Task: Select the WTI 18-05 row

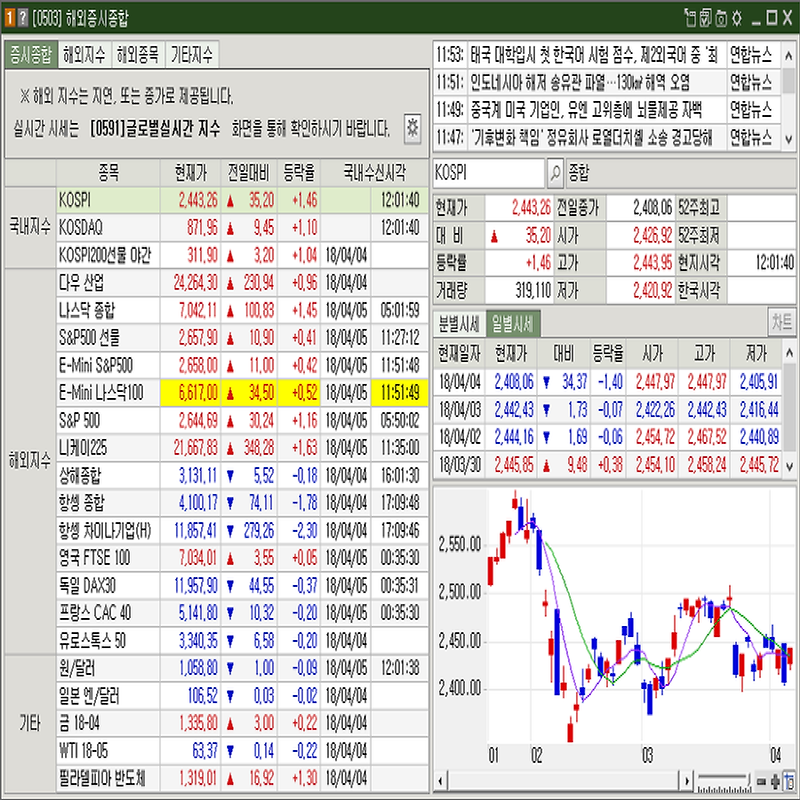Action: [242, 751]
